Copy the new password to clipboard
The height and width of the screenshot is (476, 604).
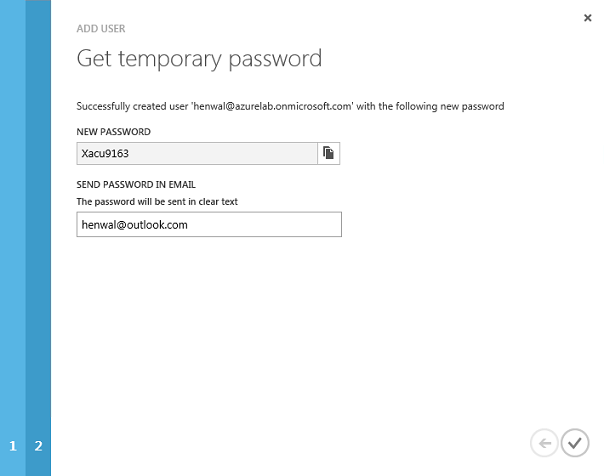(x=329, y=153)
